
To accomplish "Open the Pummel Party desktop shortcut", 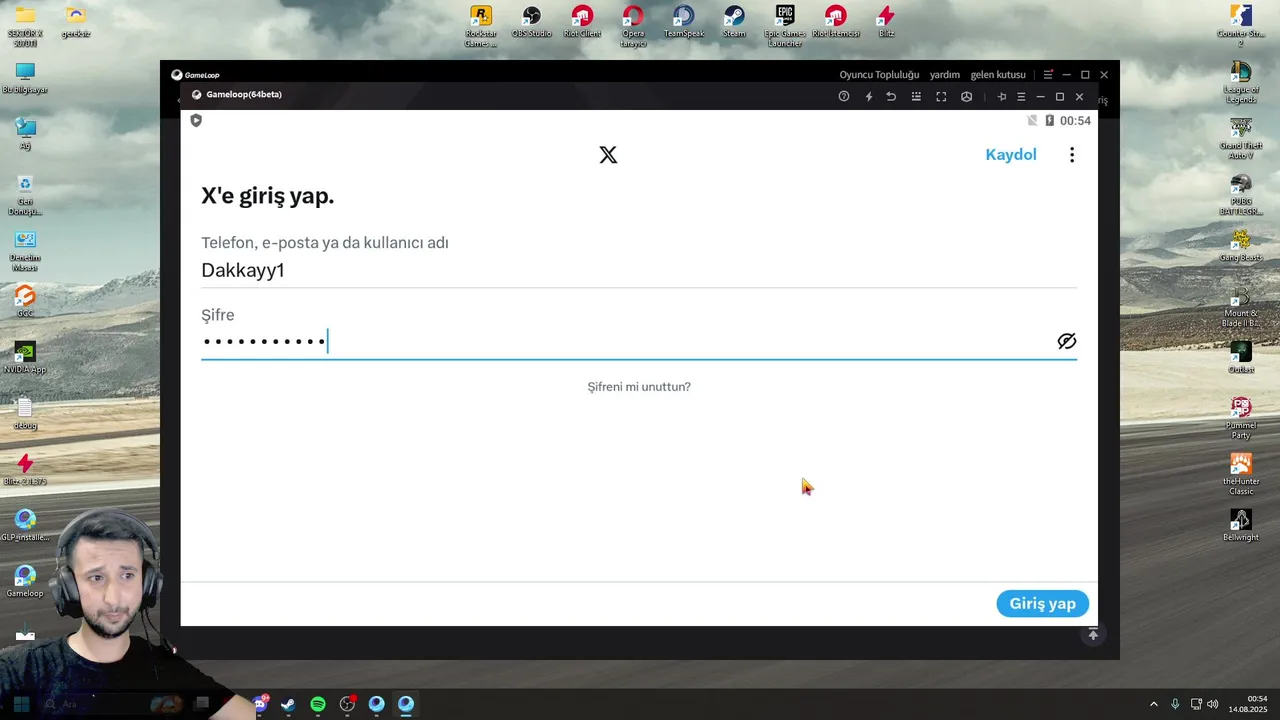I will tap(1241, 418).
